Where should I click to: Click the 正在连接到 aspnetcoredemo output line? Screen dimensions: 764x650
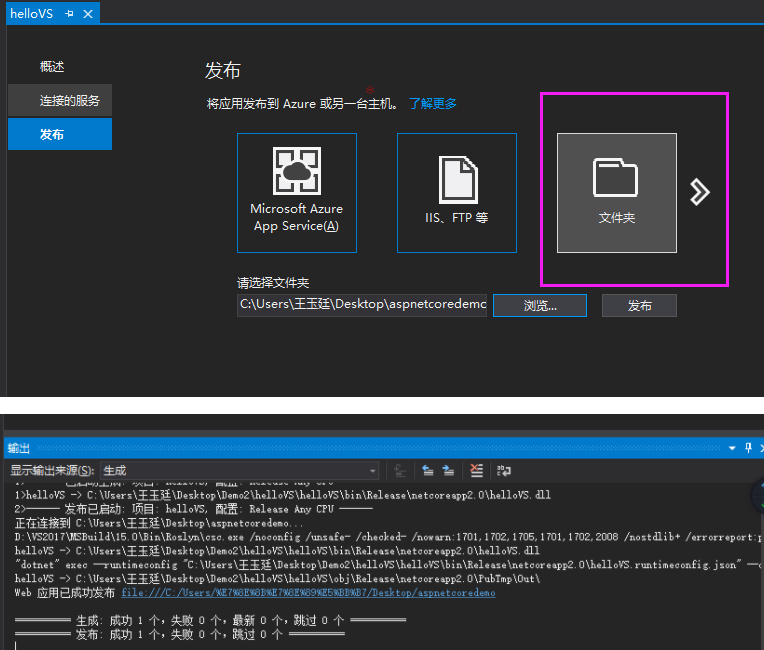pos(159,523)
